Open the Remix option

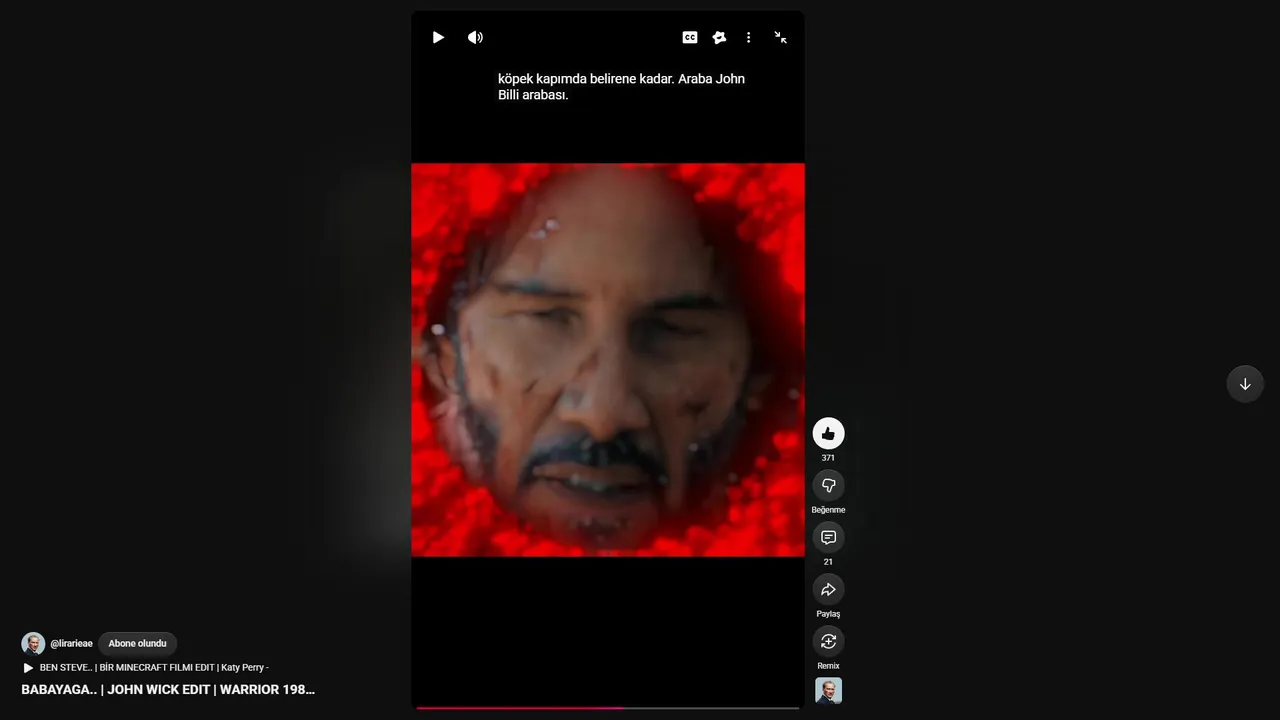[x=828, y=641]
